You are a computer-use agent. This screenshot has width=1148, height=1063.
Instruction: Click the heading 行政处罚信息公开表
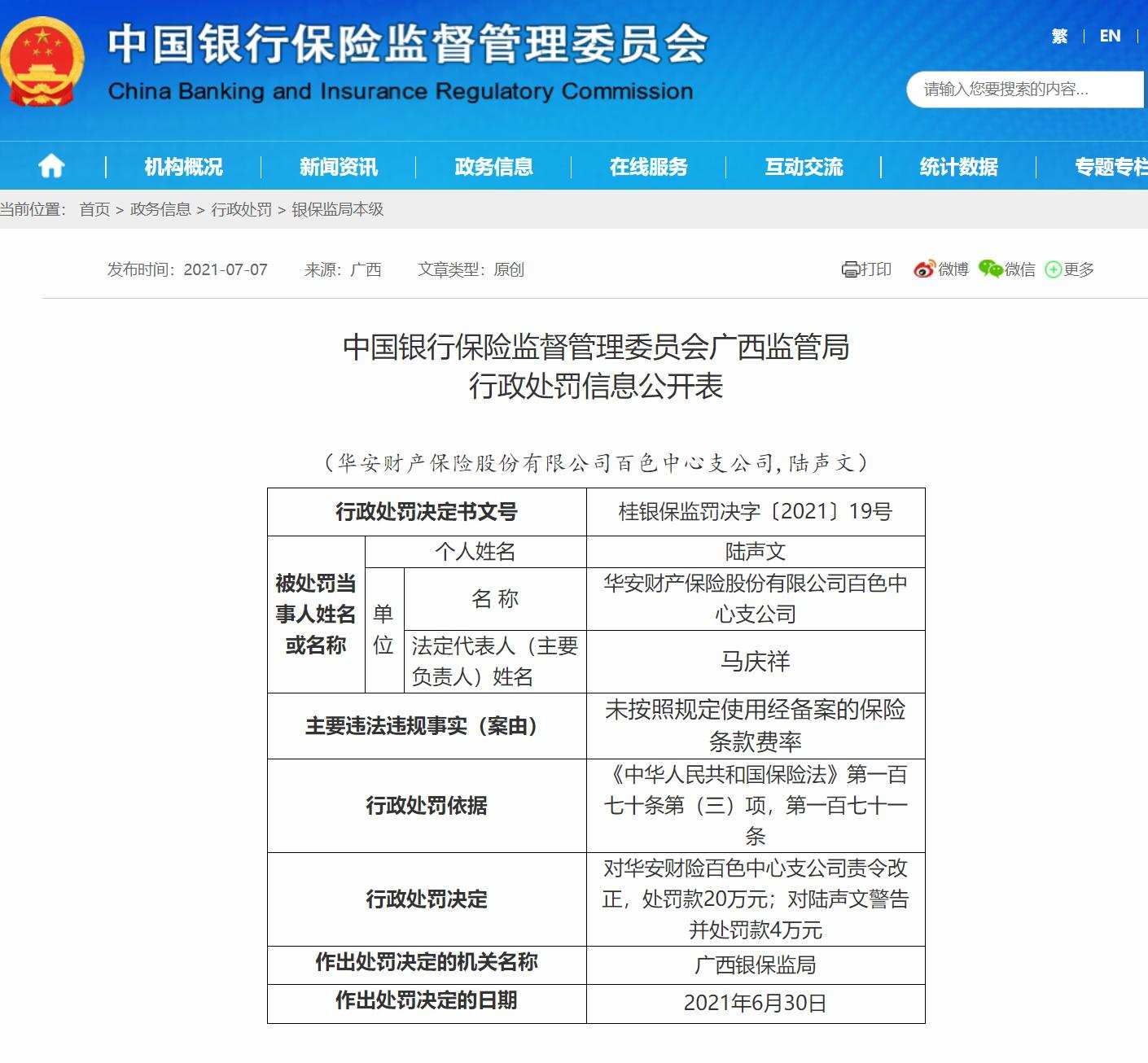(x=596, y=386)
